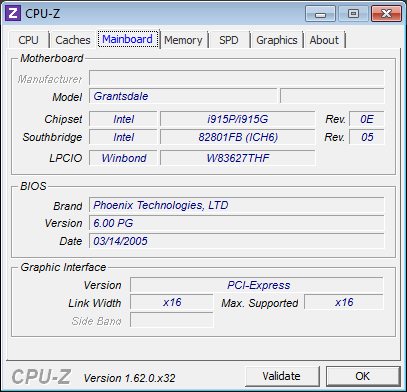Close the CPU-Z window

coord(386,14)
